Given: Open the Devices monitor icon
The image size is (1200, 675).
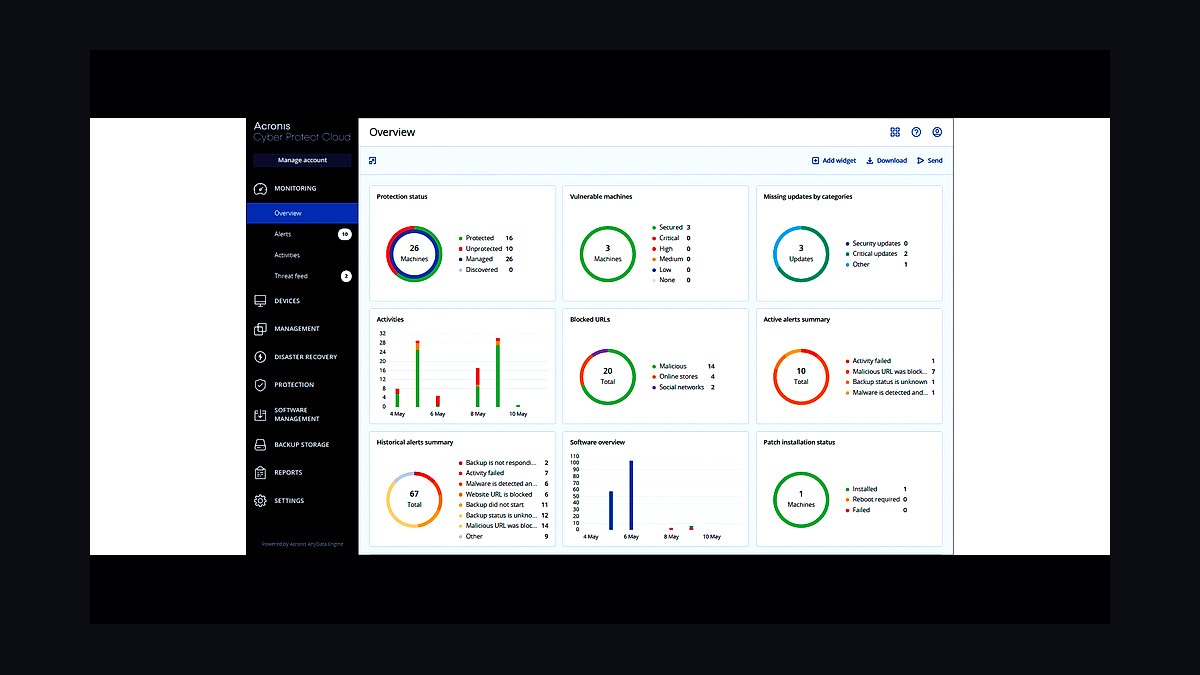Looking at the screenshot, I should 260,301.
